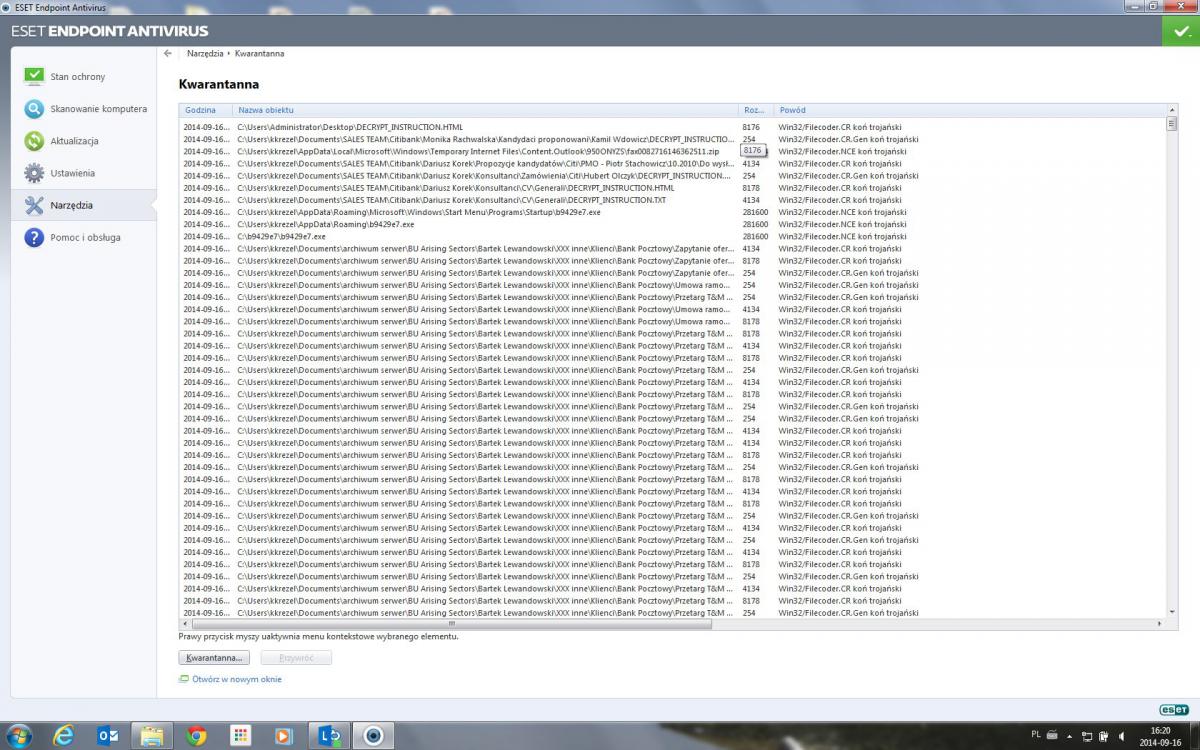Launch Google Chrome from the taskbar
The height and width of the screenshot is (750, 1200).
pos(196,735)
